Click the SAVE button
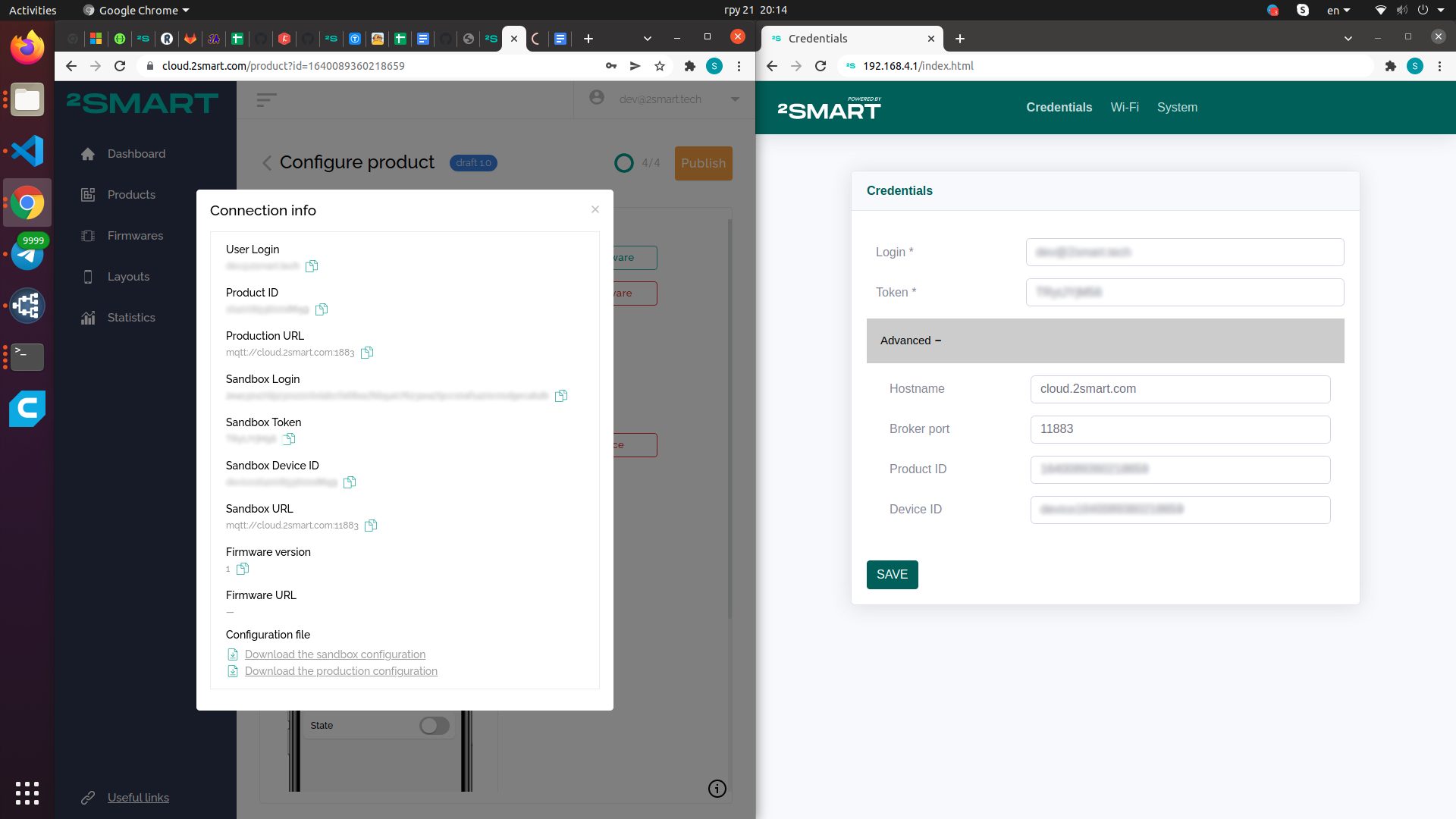The height and width of the screenshot is (819, 1456). 892,575
